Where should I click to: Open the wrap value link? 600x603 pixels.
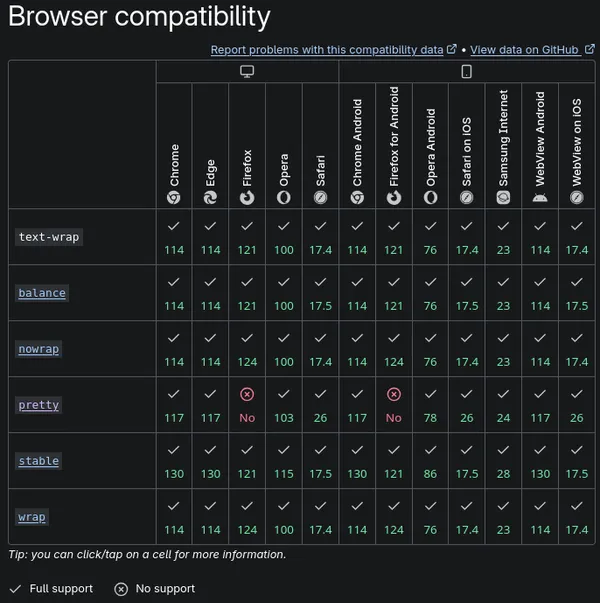(x=32, y=517)
